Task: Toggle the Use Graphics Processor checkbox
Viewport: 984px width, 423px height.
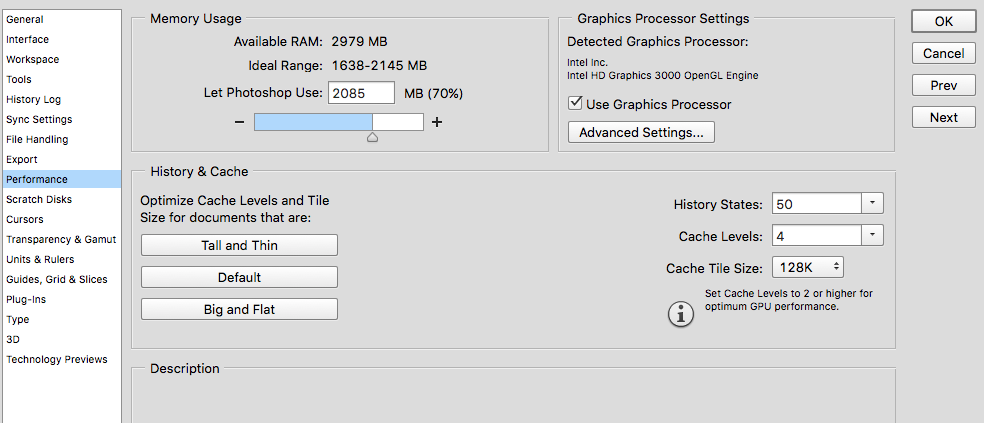Action: [575, 104]
